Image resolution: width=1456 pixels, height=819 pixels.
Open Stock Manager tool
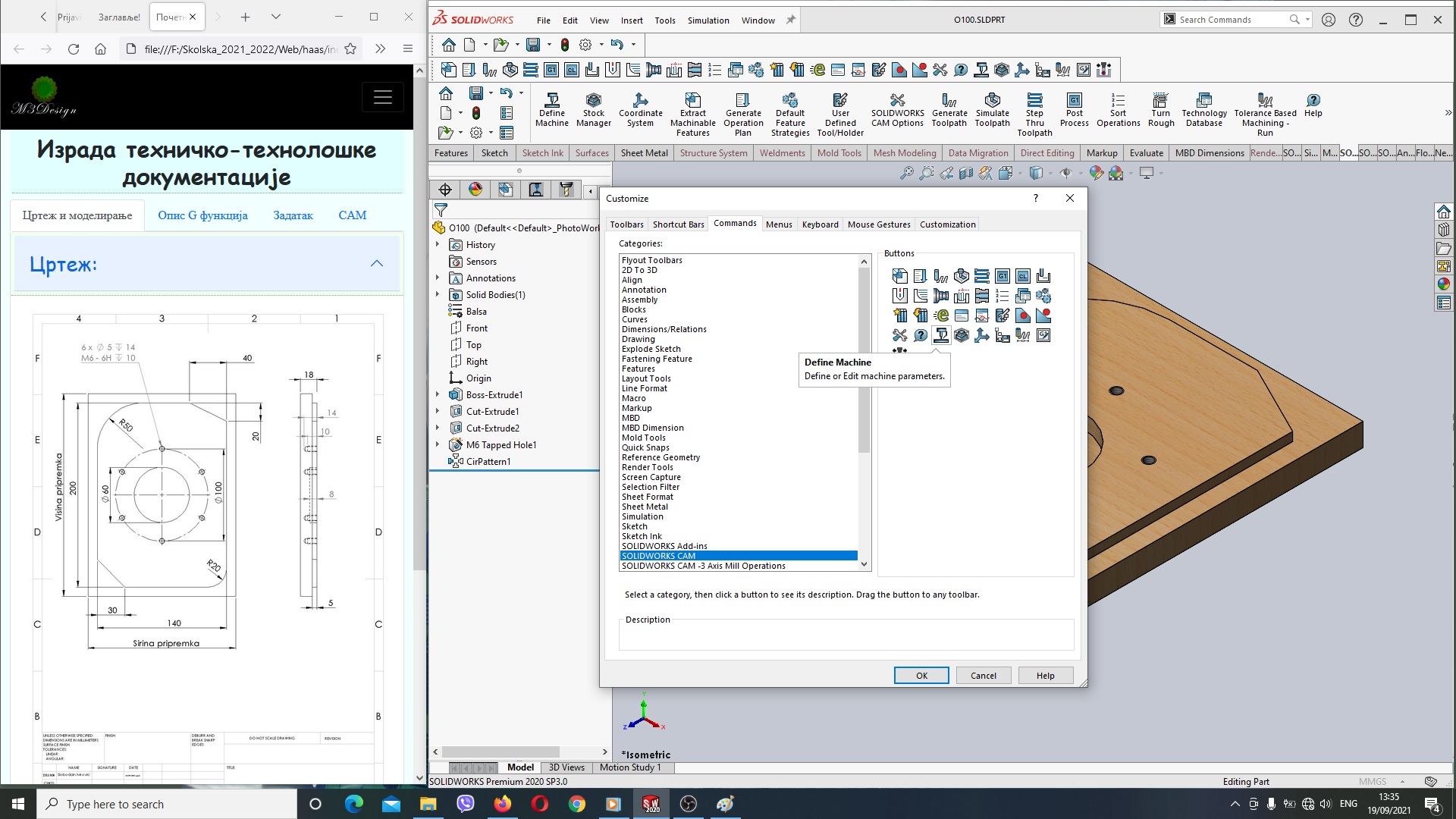click(x=594, y=110)
